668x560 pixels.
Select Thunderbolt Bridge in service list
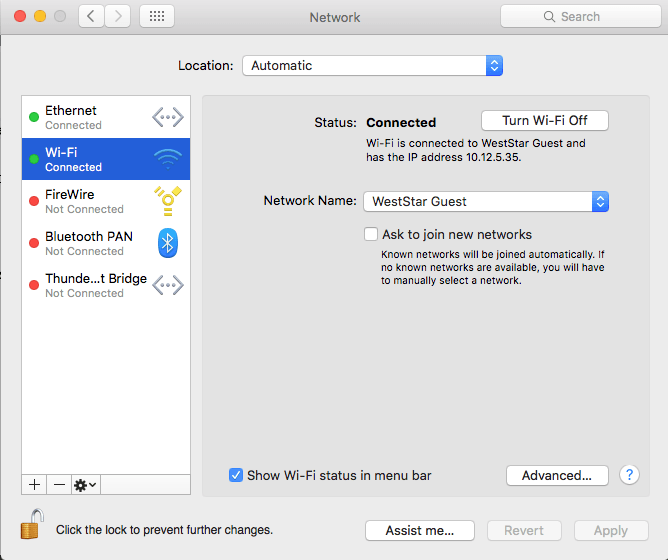pos(105,285)
